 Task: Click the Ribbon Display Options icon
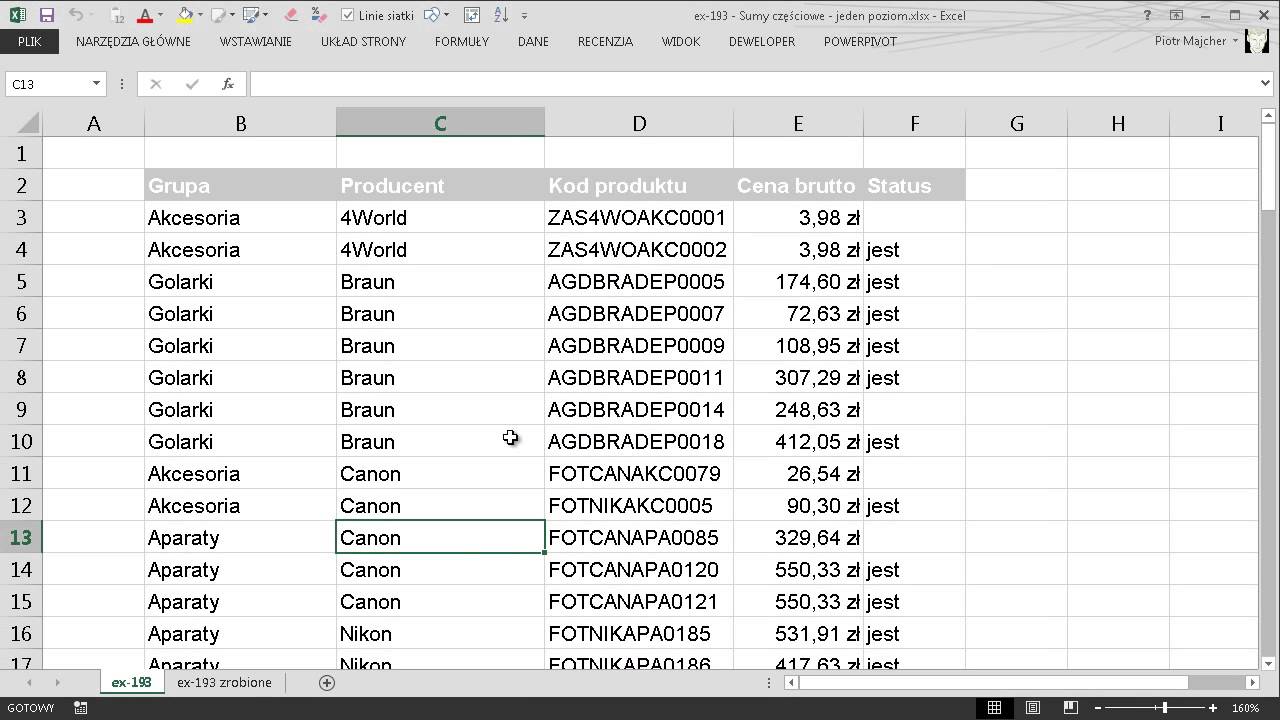[x=1177, y=15]
